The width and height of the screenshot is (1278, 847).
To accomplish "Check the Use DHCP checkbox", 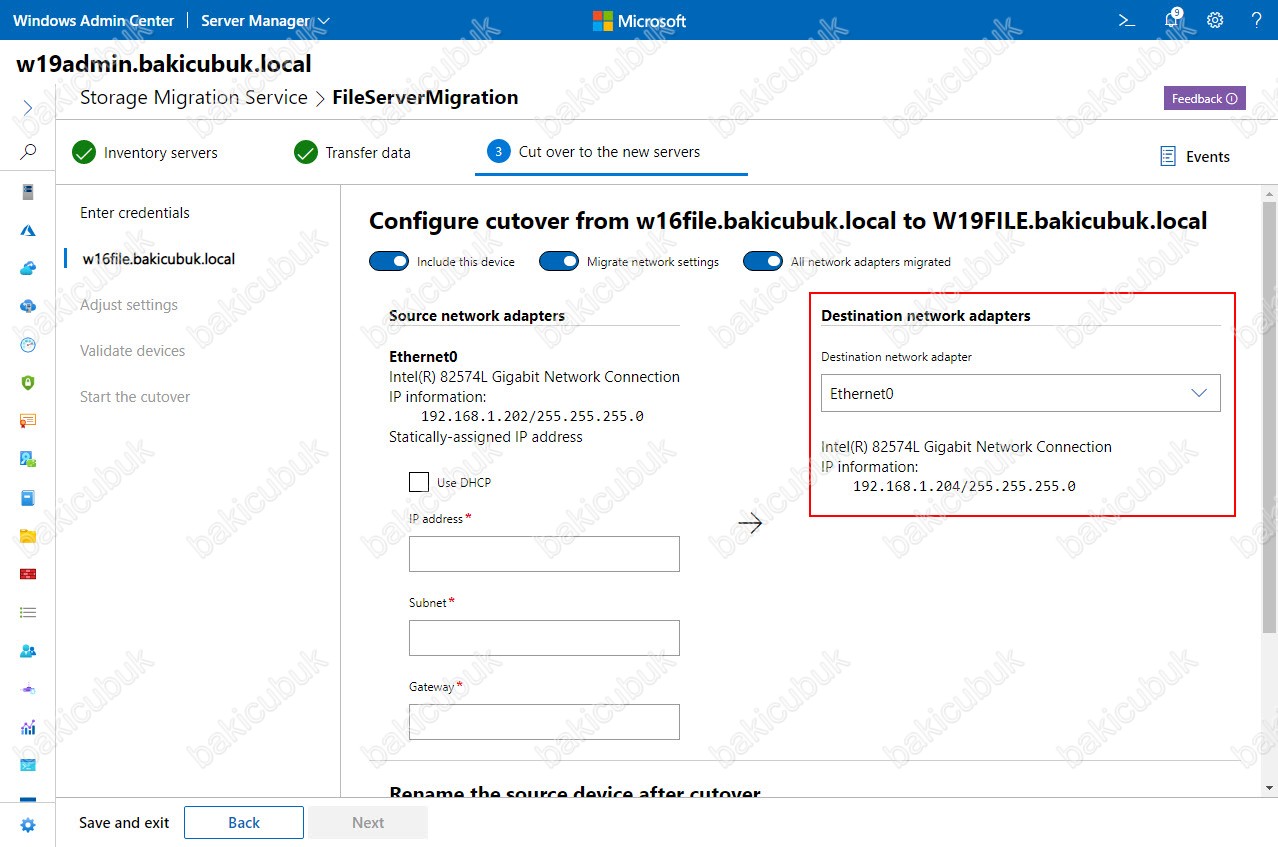I will tap(419, 482).
